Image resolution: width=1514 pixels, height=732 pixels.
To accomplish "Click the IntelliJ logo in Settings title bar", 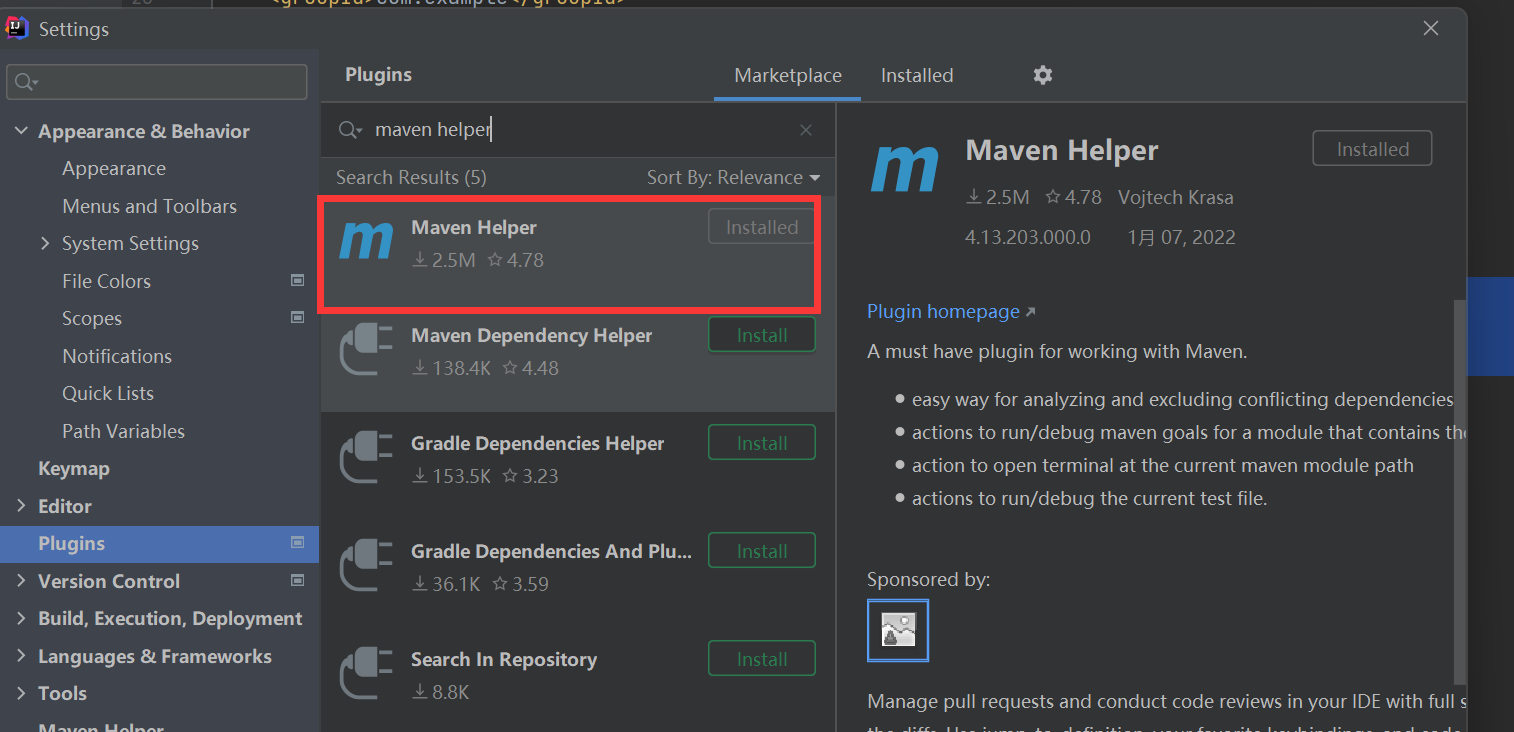I will pyautogui.click(x=17, y=28).
